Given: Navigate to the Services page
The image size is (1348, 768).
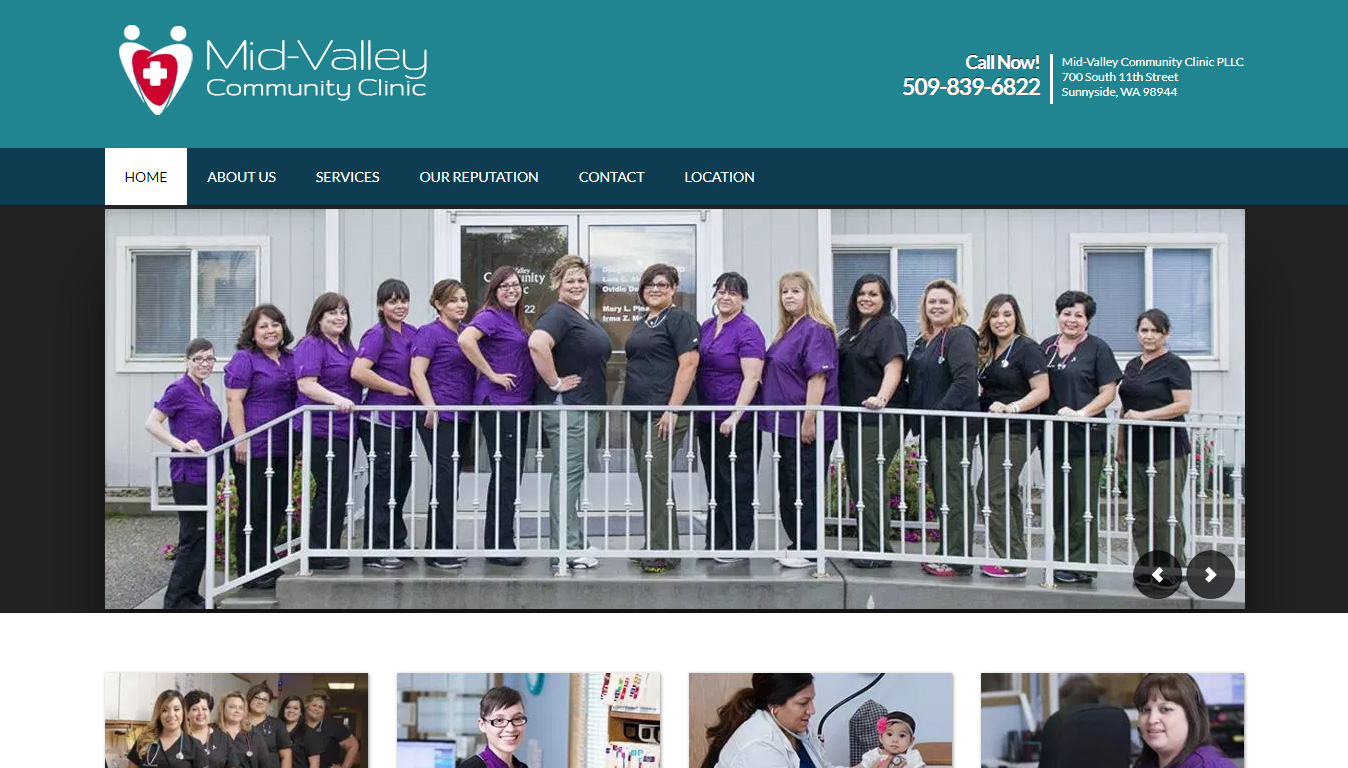Looking at the screenshot, I should point(348,177).
